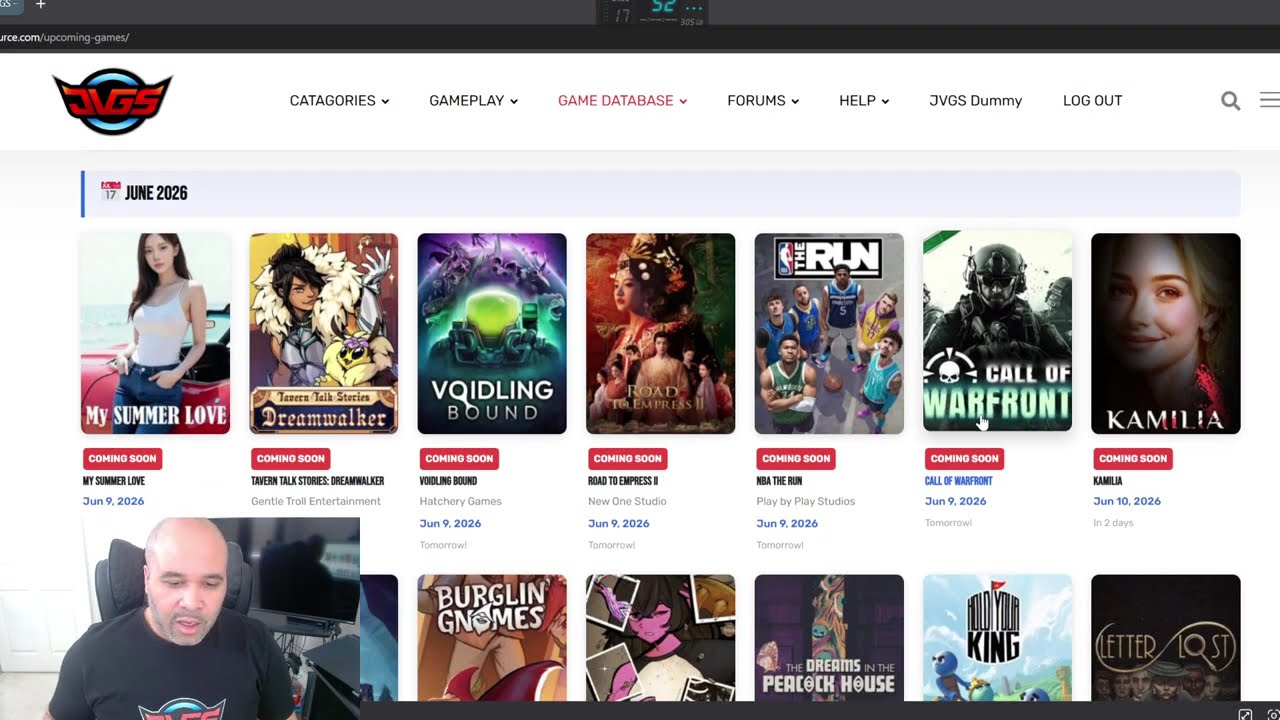This screenshot has width=1280, height=720.
Task: Open the CALL OF WARFRONT title link
Action: 959,481
